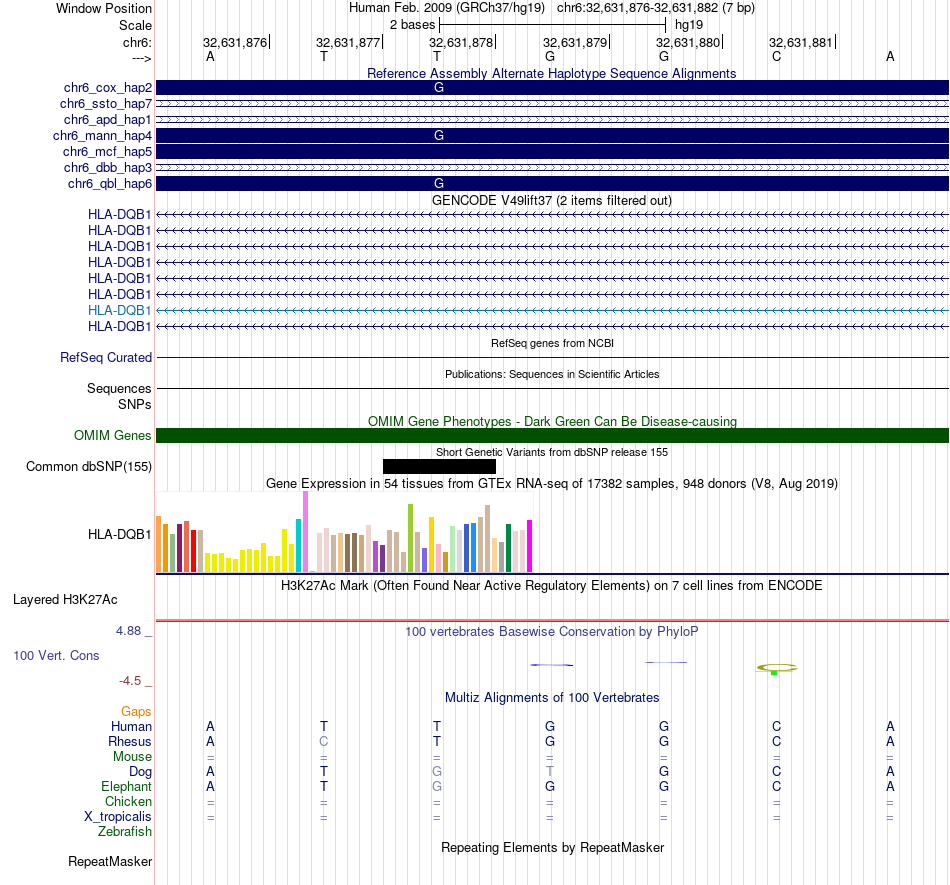This screenshot has width=950, height=885.
Task: Click the RepeatMasker track label
Action: click(110, 861)
